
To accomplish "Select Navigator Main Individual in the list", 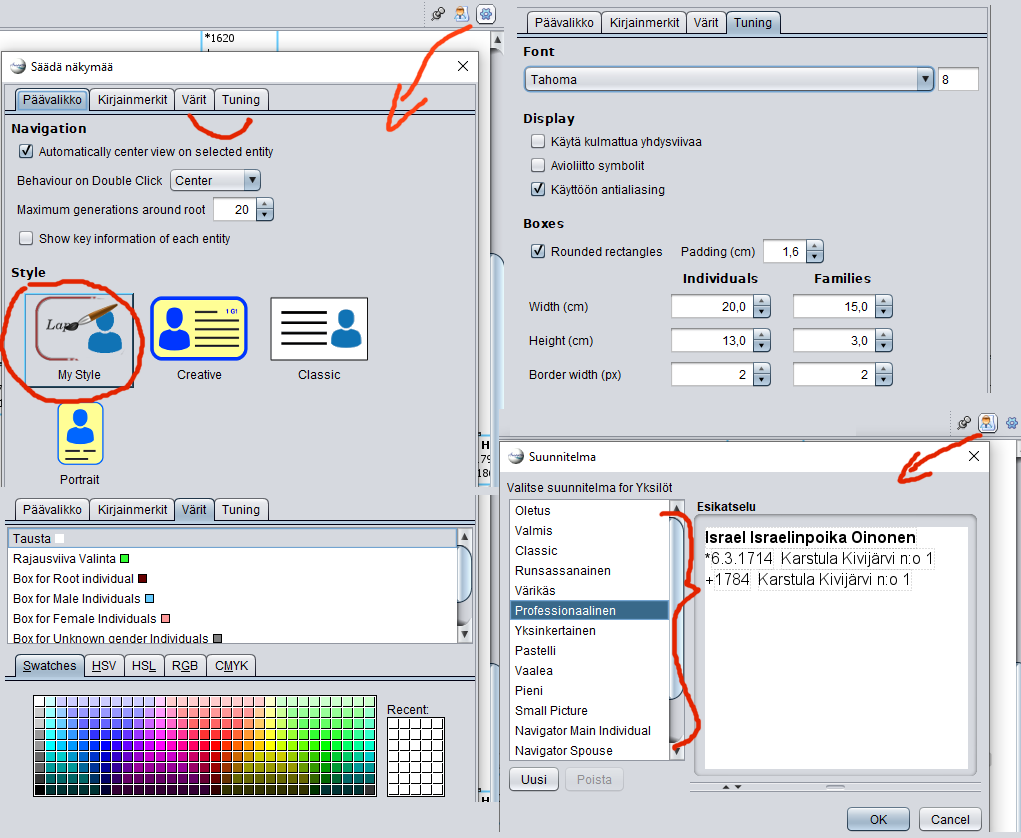I will pyautogui.click(x=589, y=731).
